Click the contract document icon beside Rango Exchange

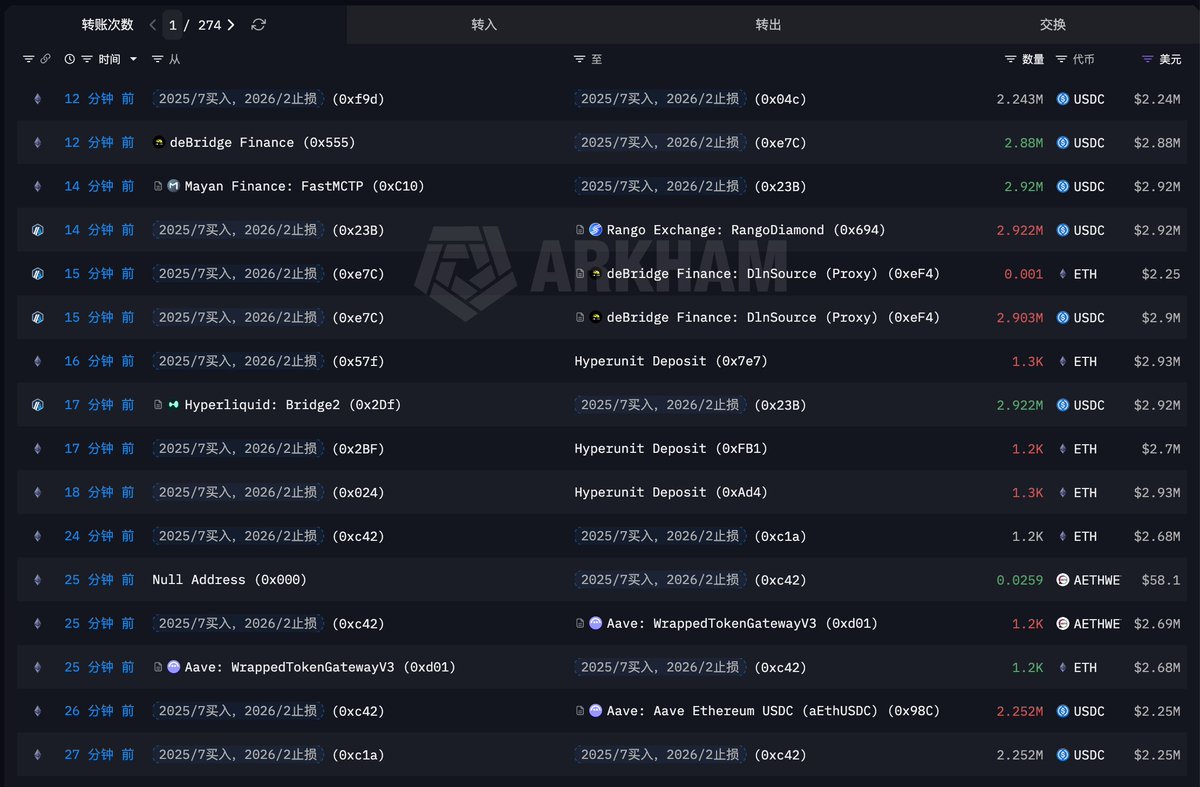coord(580,230)
